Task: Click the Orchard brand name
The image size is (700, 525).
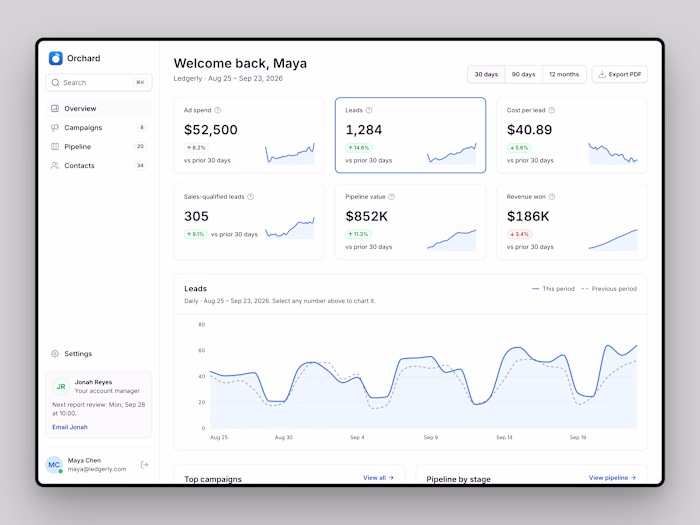Action: [x=83, y=58]
